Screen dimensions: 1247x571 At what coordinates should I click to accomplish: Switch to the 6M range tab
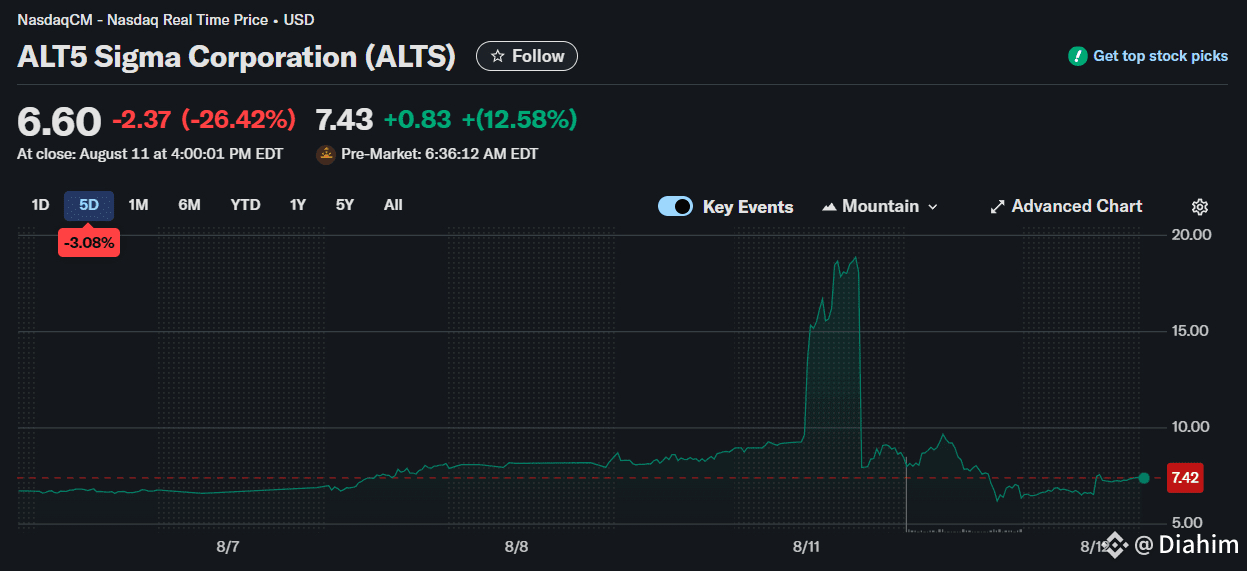click(189, 205)
